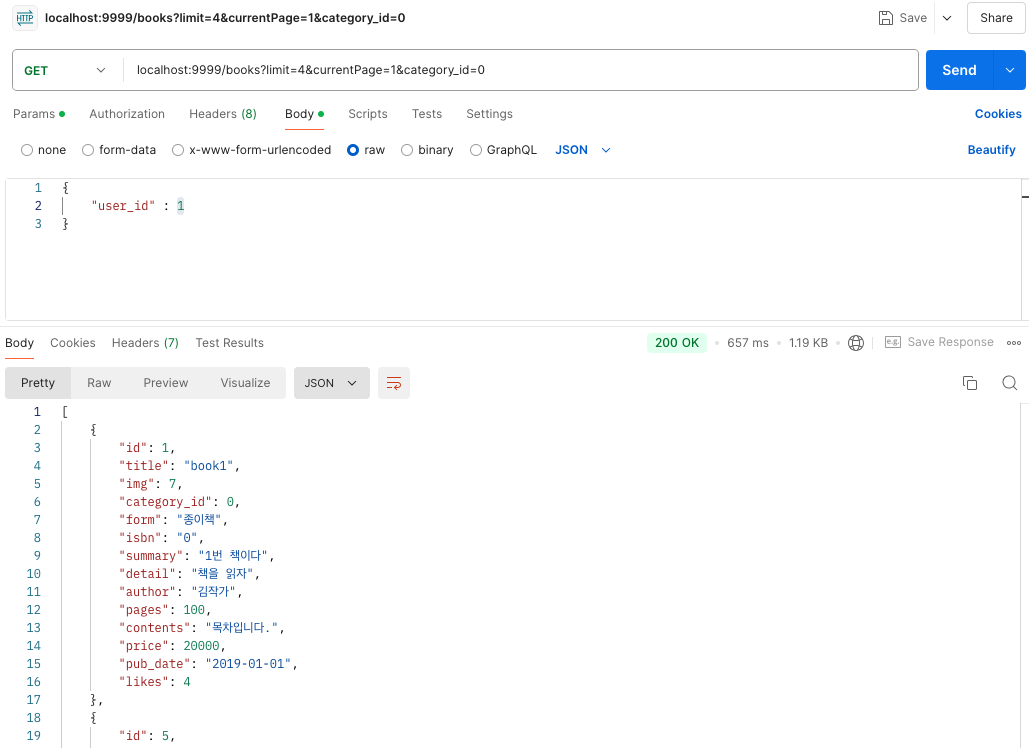Open the response more options ellipsis
The image size is (1029, 753).
click(x=1013, y=343)
